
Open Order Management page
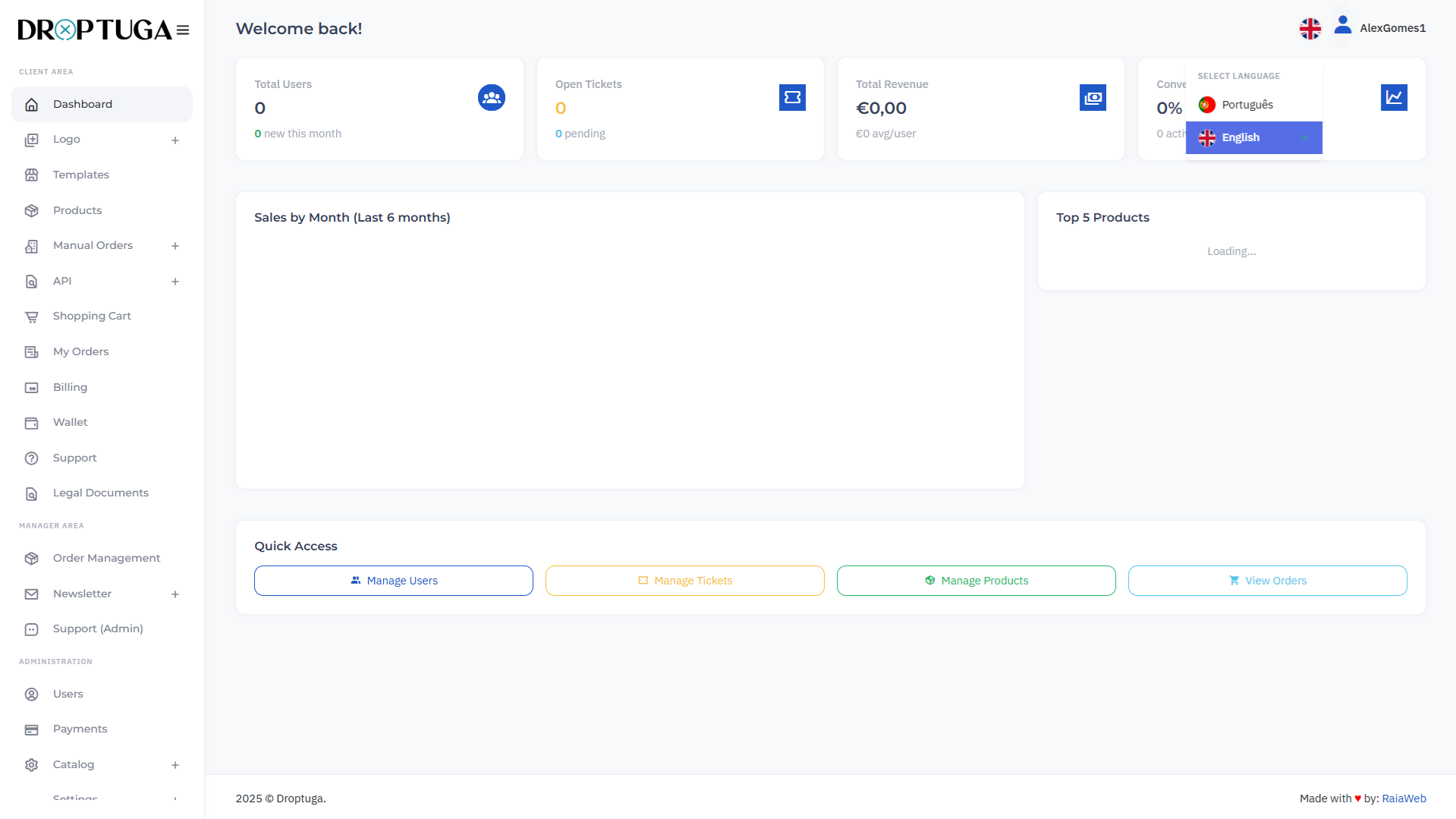pyautogui.click(x=102, y=558)
